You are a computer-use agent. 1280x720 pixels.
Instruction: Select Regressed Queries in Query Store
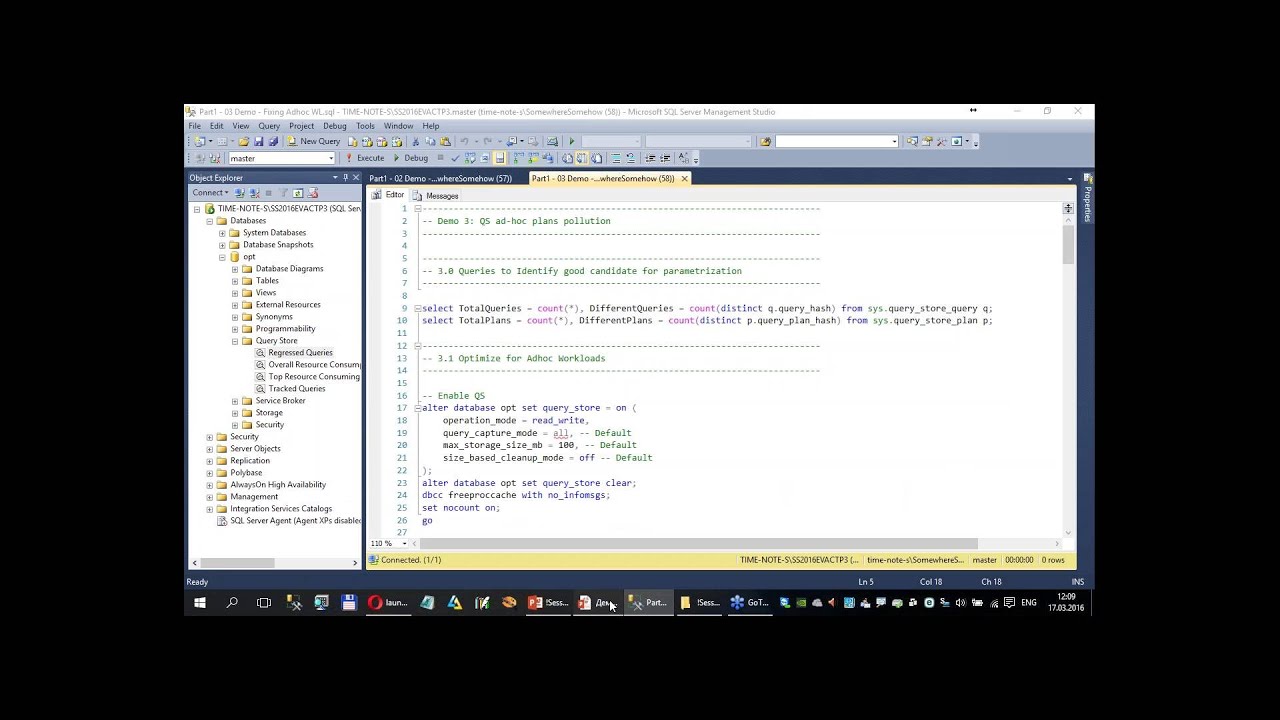pyautogui.click(x=300, y=353)
